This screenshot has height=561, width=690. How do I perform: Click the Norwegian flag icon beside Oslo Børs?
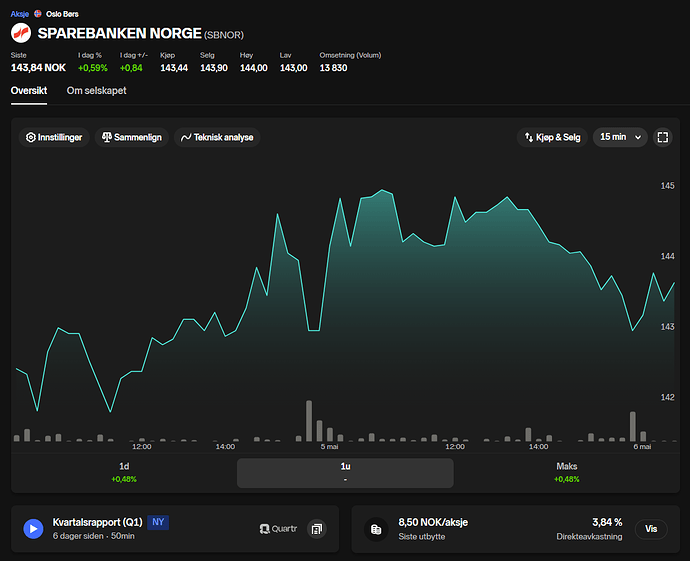pos(38,14)
